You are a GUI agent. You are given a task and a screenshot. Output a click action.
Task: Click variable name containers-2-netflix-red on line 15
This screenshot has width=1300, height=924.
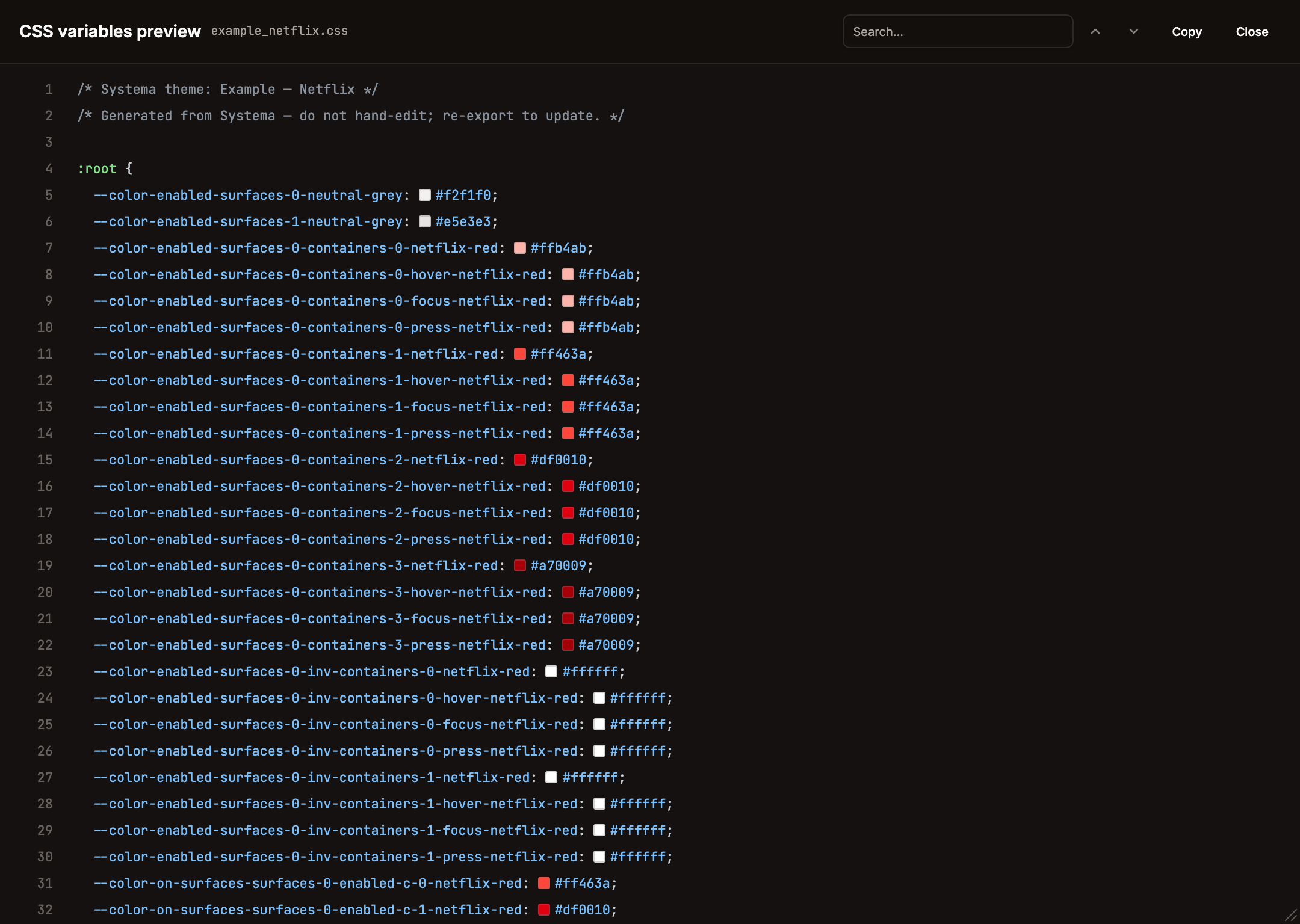pyautogui.click(x=296, y=460)
